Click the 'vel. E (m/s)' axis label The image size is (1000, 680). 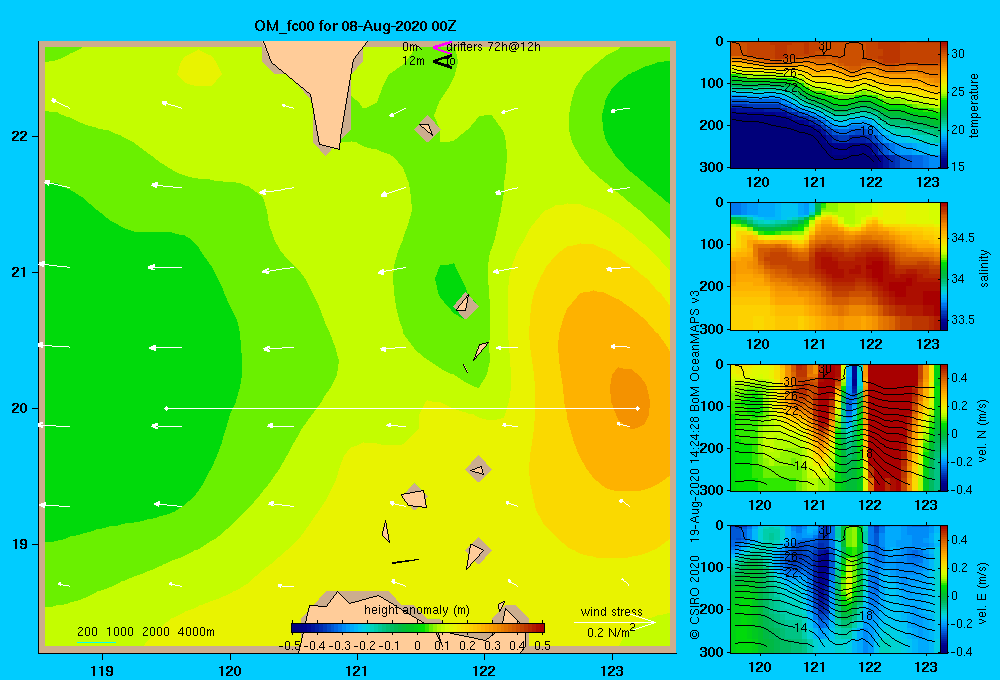point(983,592)
